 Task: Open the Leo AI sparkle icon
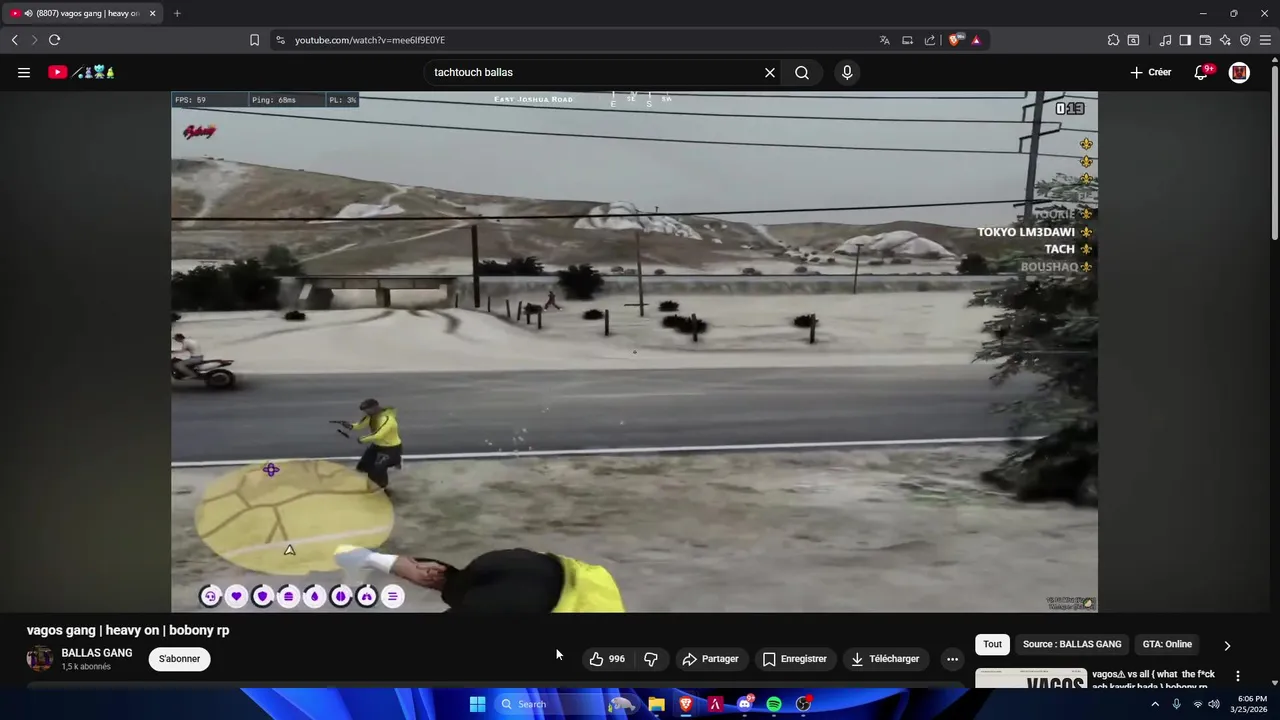(x=1225, y=40)
